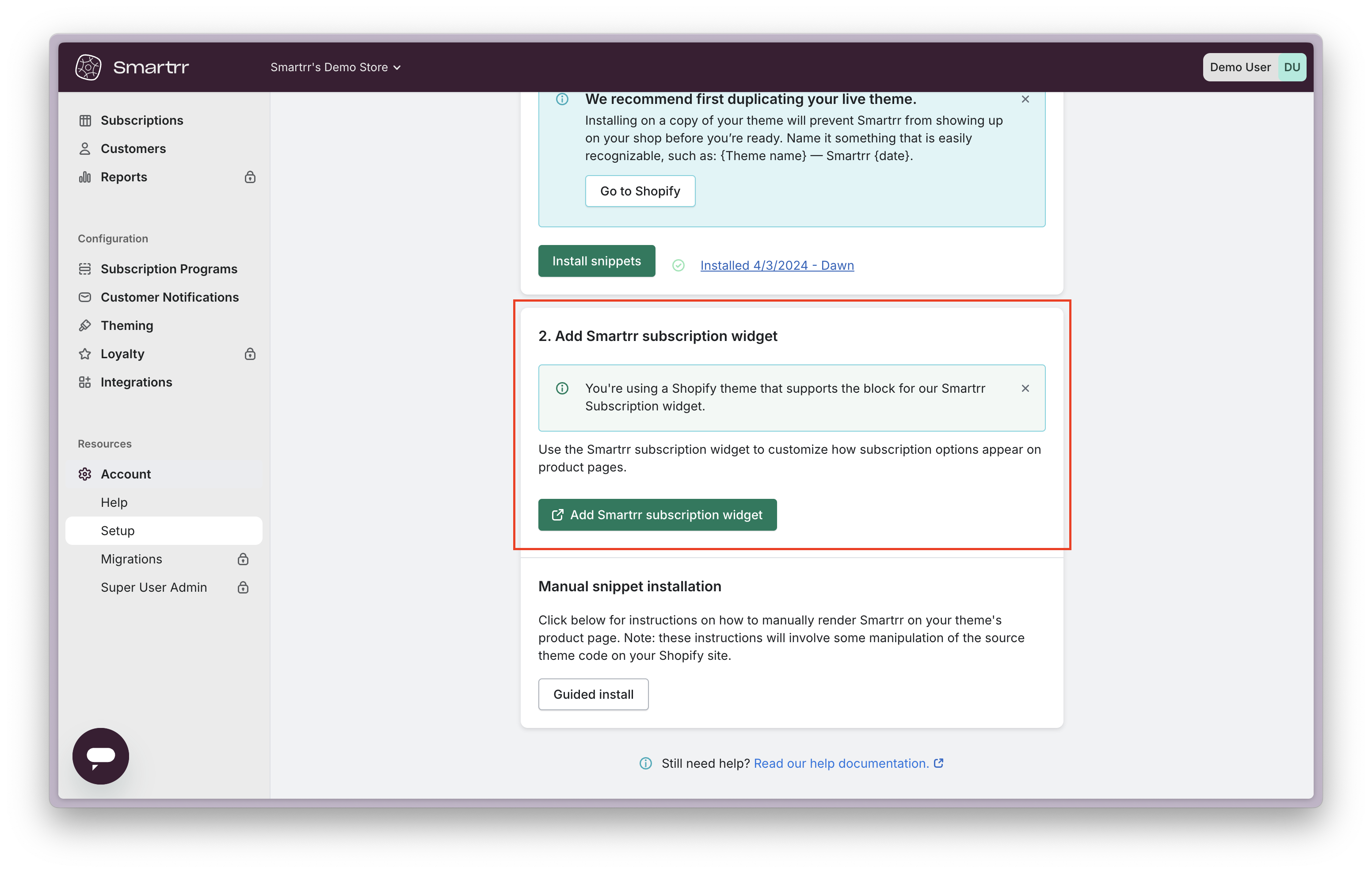Open Read our help documentation link
This screenshot has height=873, width=1372.
click(841, 763)
